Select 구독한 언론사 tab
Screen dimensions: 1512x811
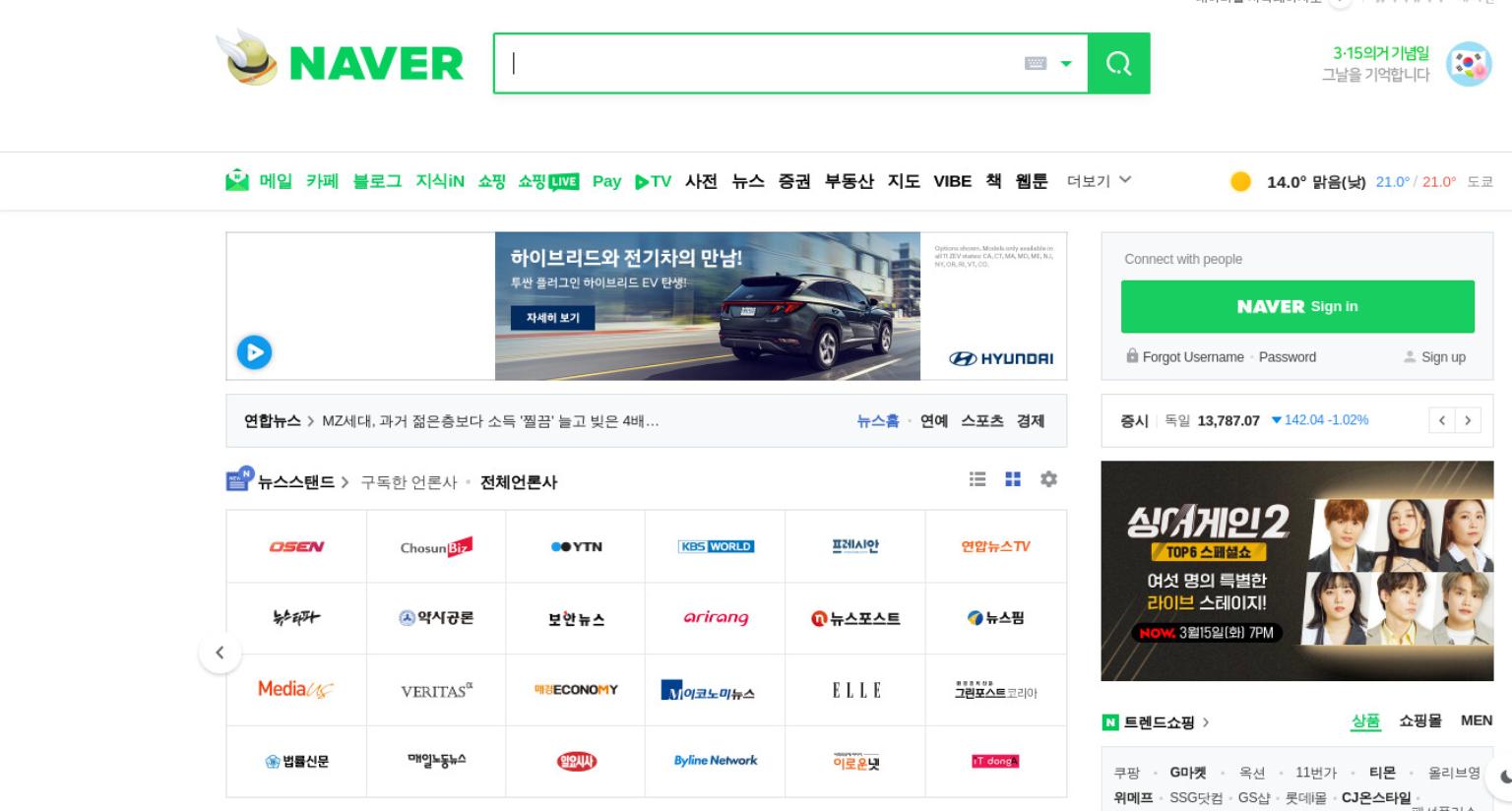pyautogui.click(x=409, y=482)
